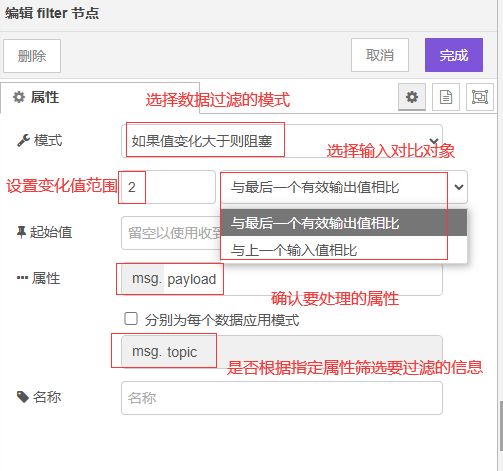Image resolution: width=503 pixels, height=471 pixels.
Task: Click the tag icon beside 名称
Action: click(23, 397)
